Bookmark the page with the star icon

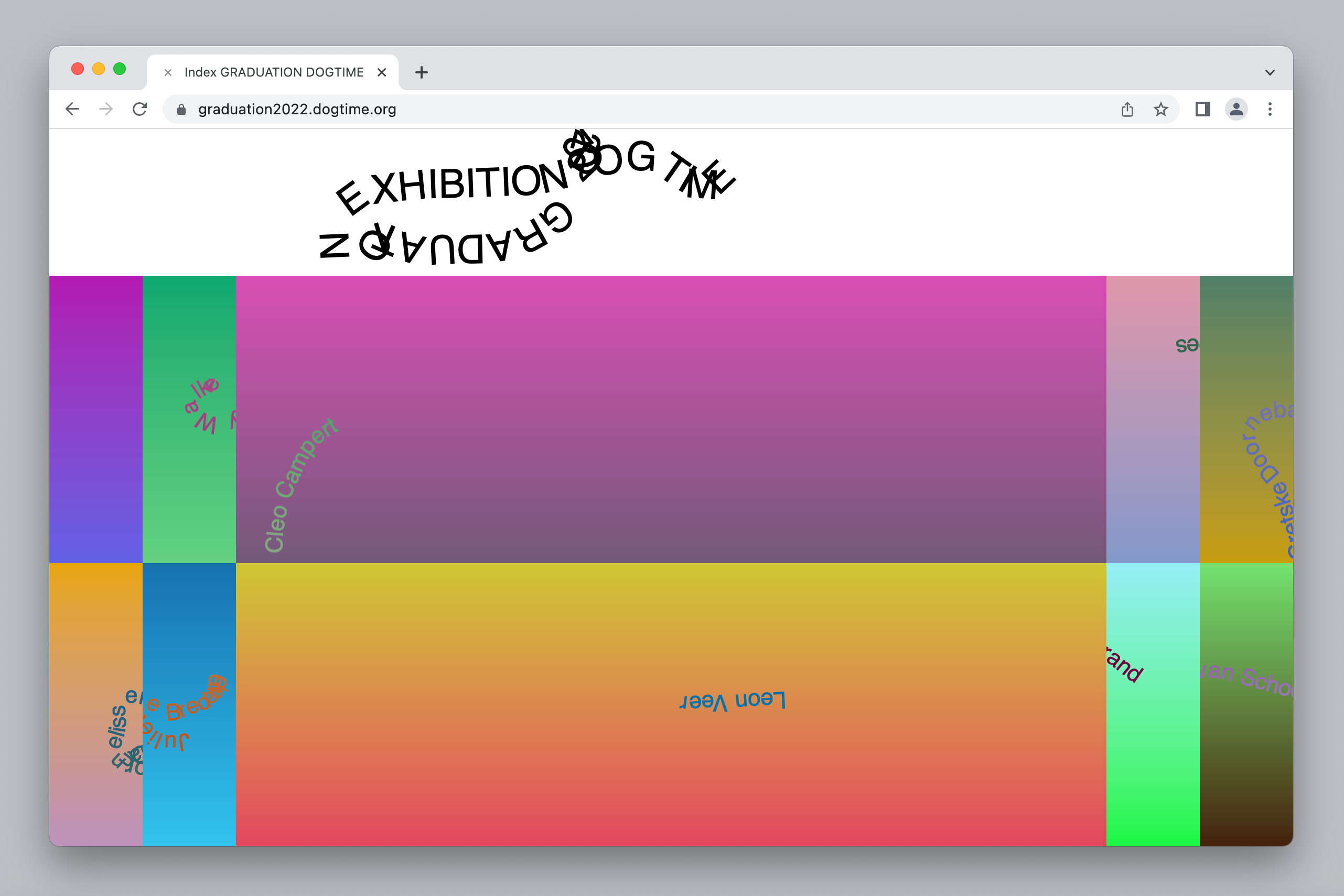coord(1160,109)
